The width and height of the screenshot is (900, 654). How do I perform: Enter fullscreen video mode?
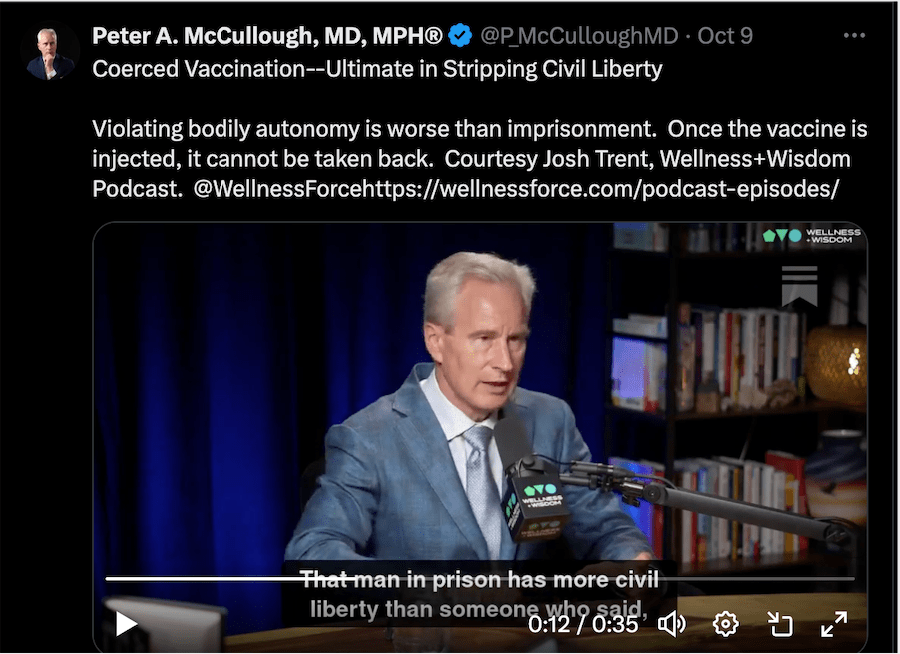click(834, 624)
